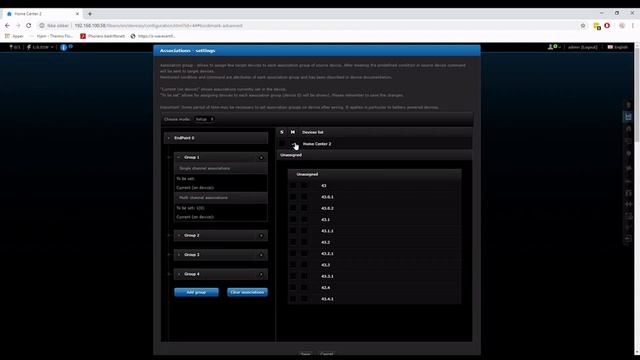Open the z-wave certification https bookmark
The width and height of the screenshot is (640, 360).
coord(153,36)
